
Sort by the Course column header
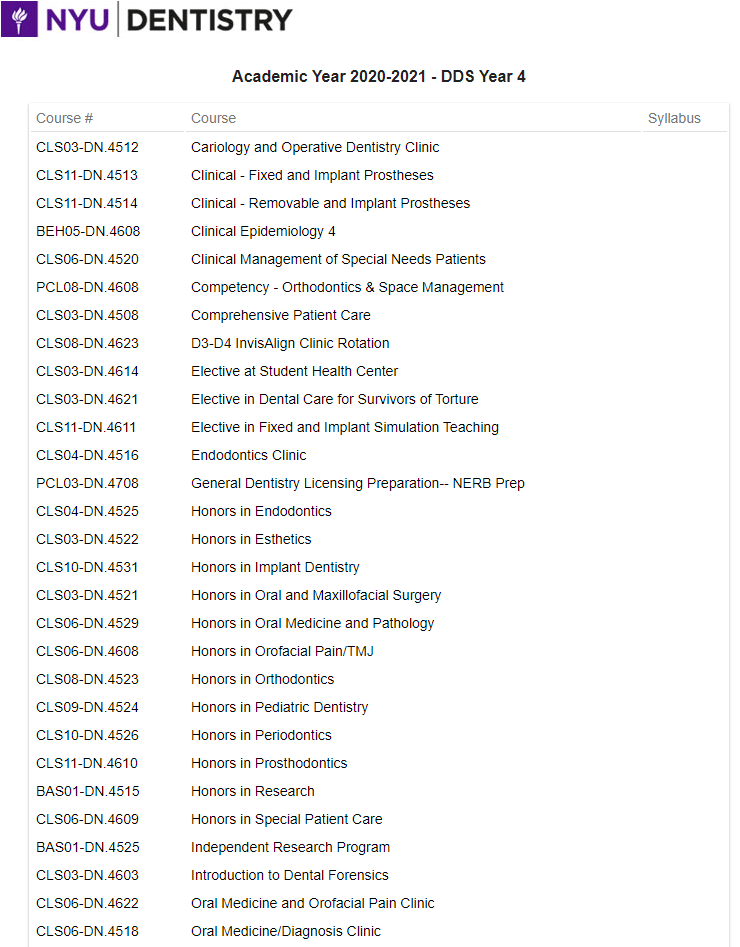pyautogui.click(x=213, y=118)
